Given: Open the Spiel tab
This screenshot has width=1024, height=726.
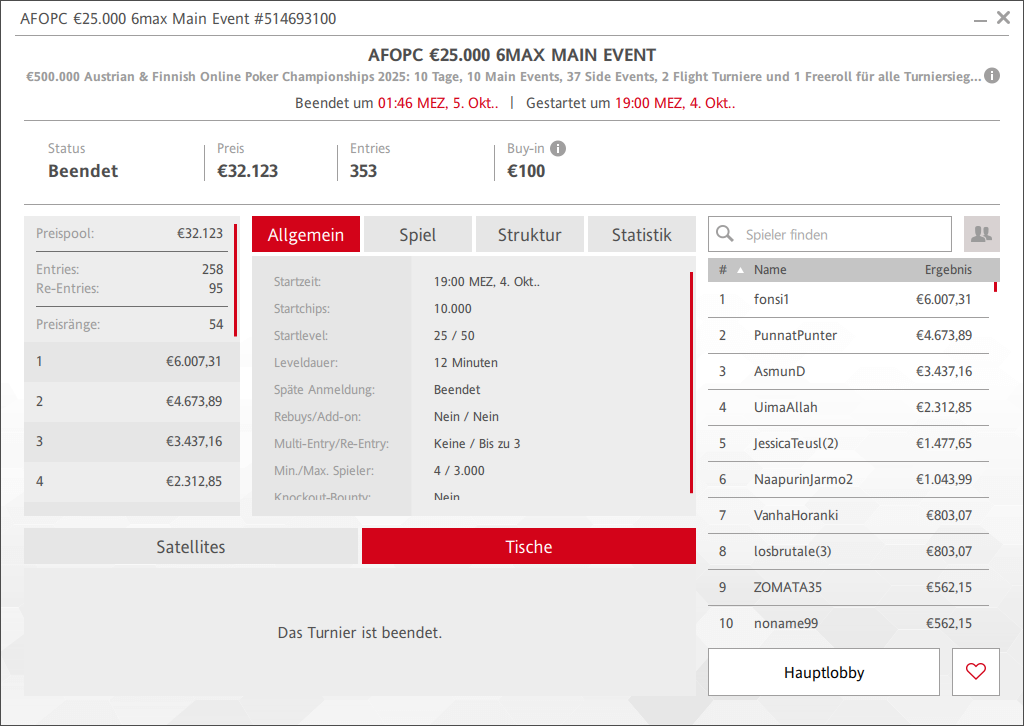Looking at the screenshot, I should pyautogui.click(x=417, y=235).
